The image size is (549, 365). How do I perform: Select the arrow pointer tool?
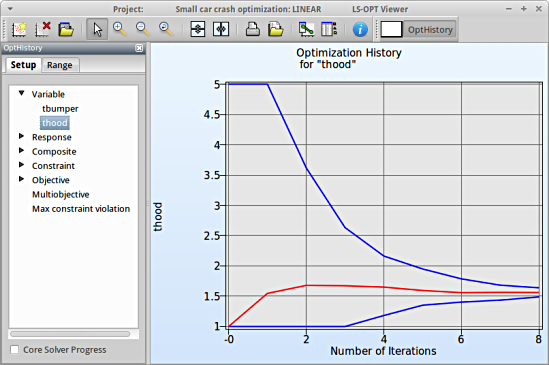(x=97, y=29)
